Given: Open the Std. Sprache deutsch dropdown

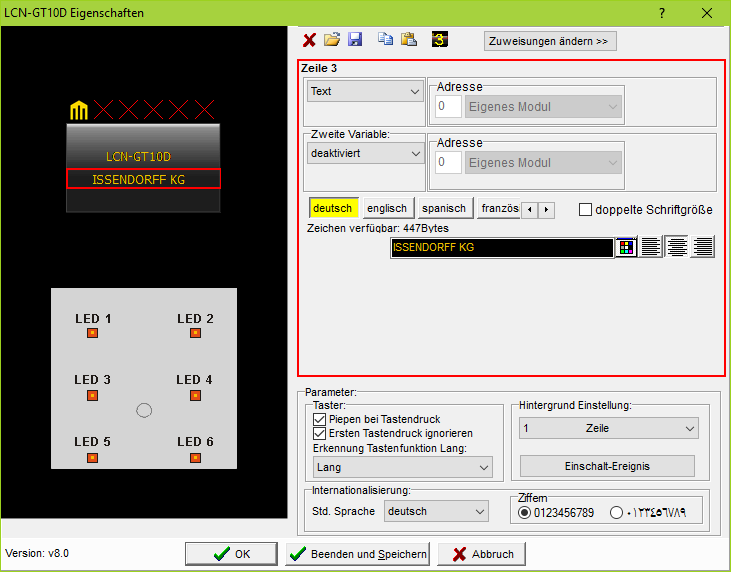Looking at the screenshot, I should (x=436, y=511).
